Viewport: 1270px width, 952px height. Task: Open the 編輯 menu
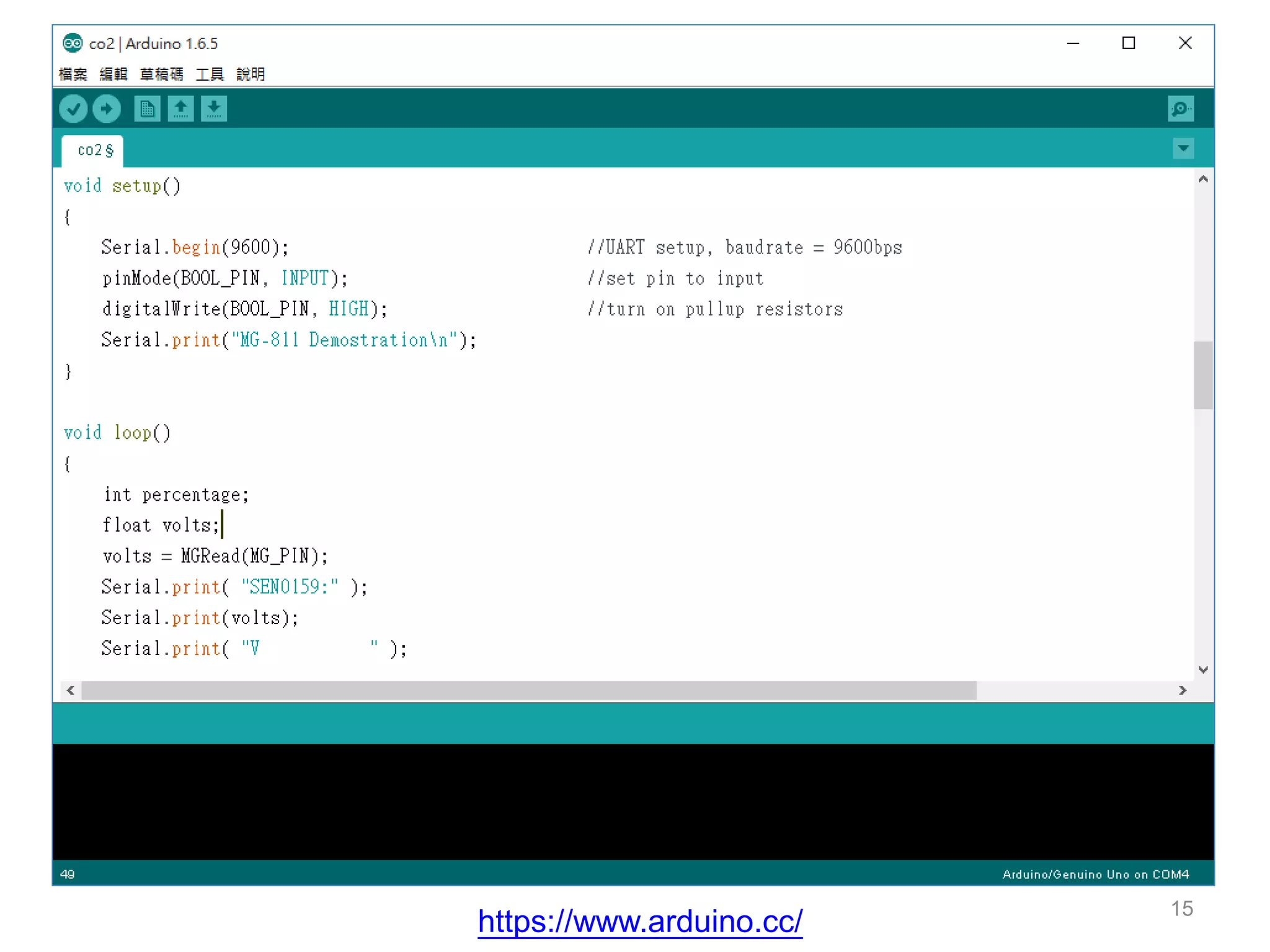(x=113, y=74)
